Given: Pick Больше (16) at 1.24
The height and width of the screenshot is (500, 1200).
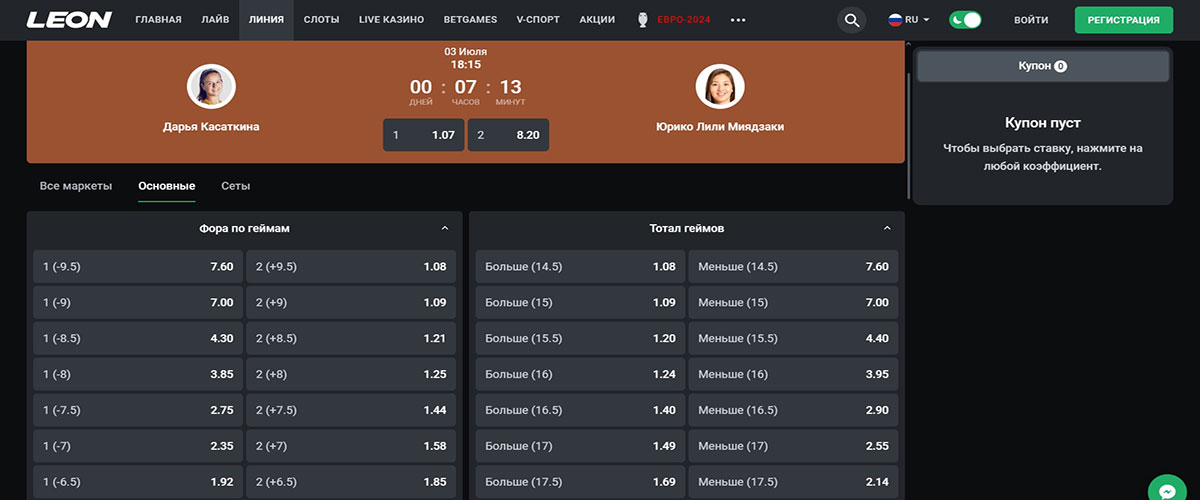Looking at the screenshot, I should (580, 375).
